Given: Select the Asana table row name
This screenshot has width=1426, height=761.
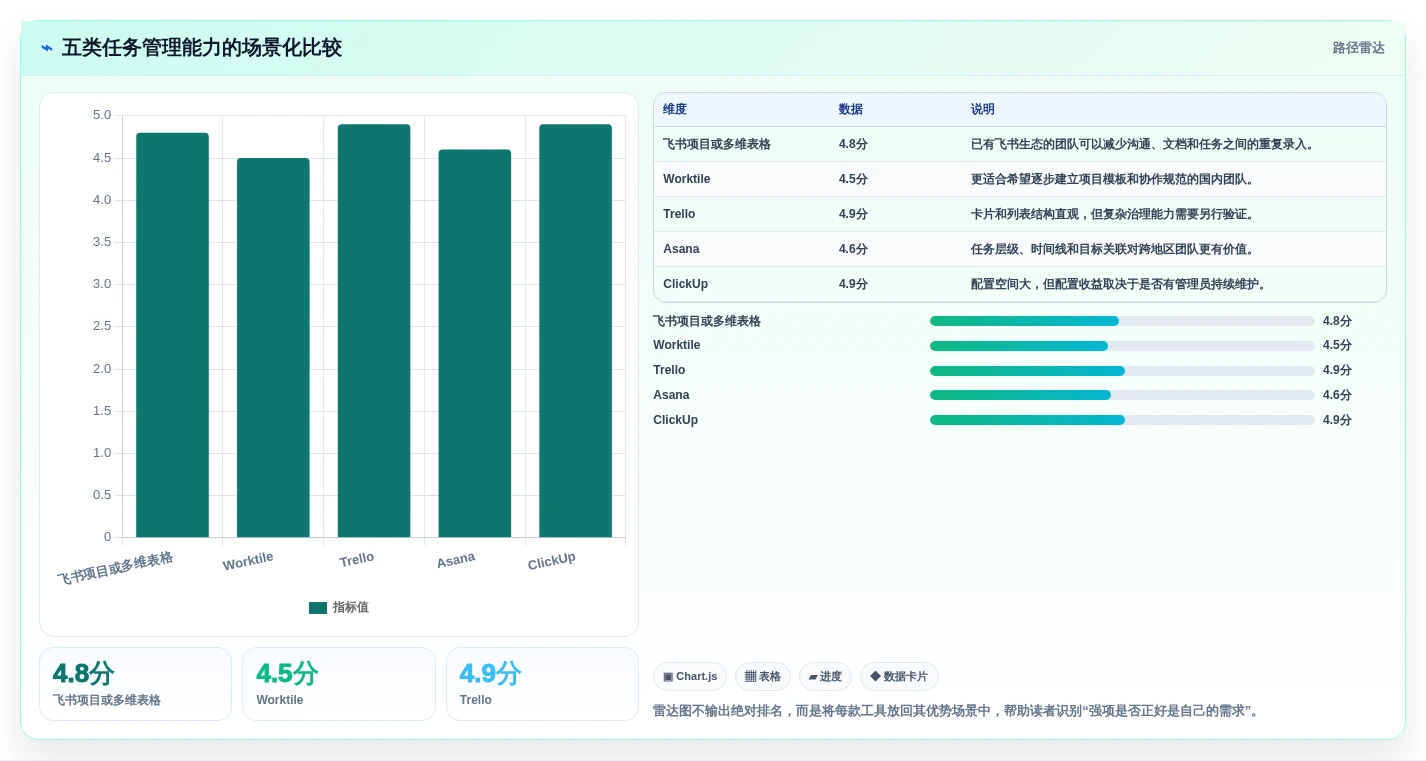Looking at the screenshot, I should tap(681, 249).
